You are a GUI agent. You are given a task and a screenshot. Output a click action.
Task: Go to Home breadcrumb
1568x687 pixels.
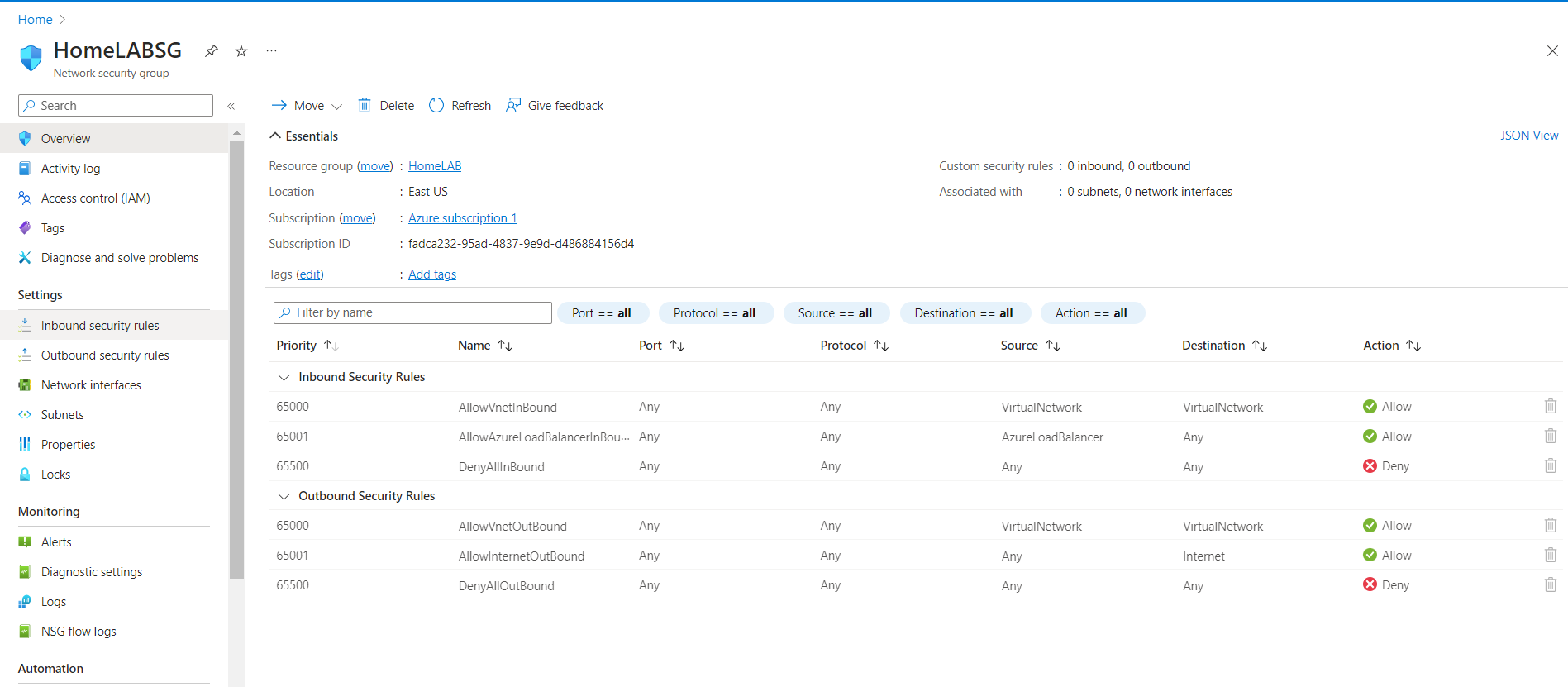[x=36, y=20]
